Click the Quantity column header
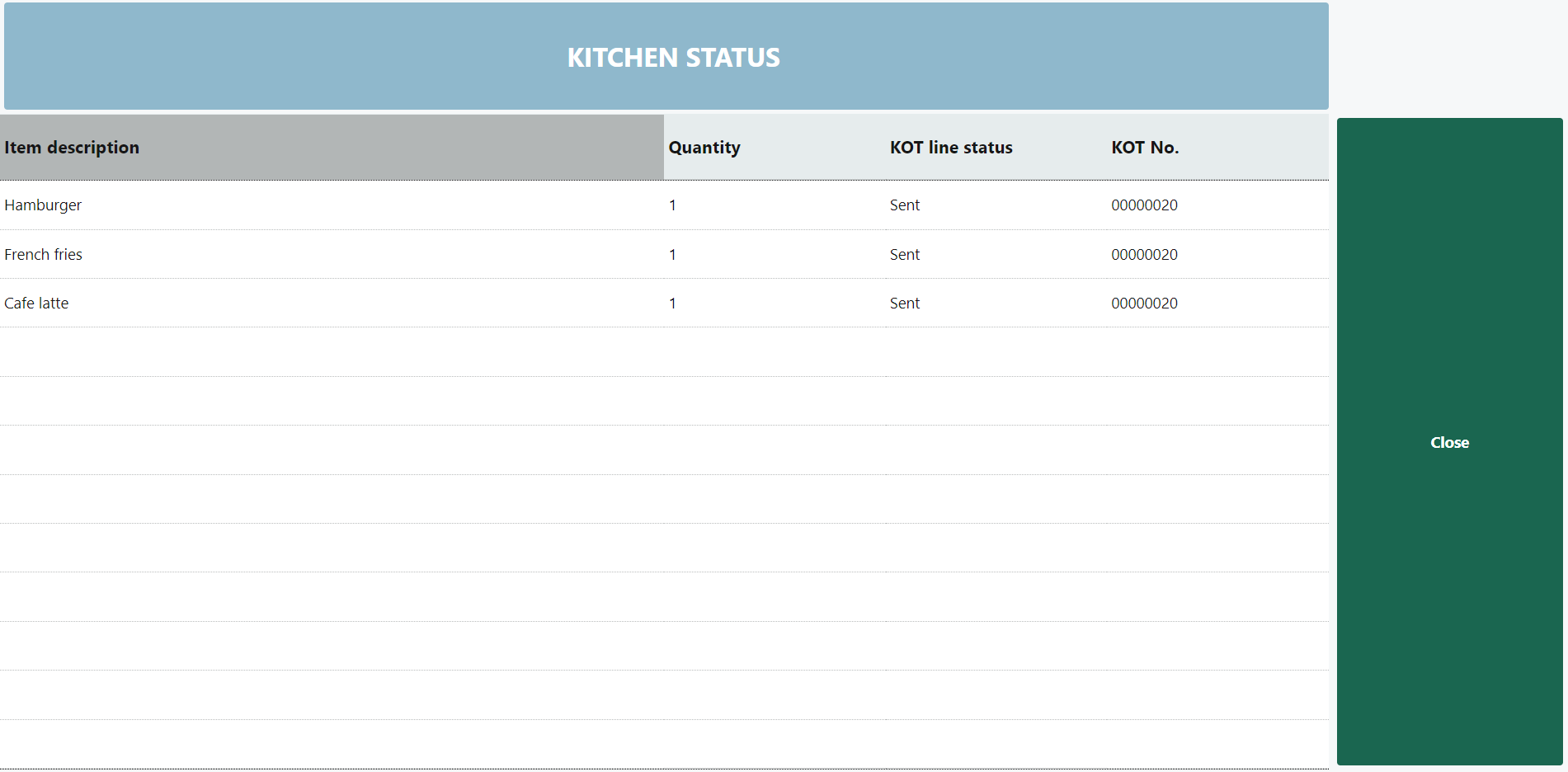Screen dimensions: 1568x772 (x=704, y=148)
